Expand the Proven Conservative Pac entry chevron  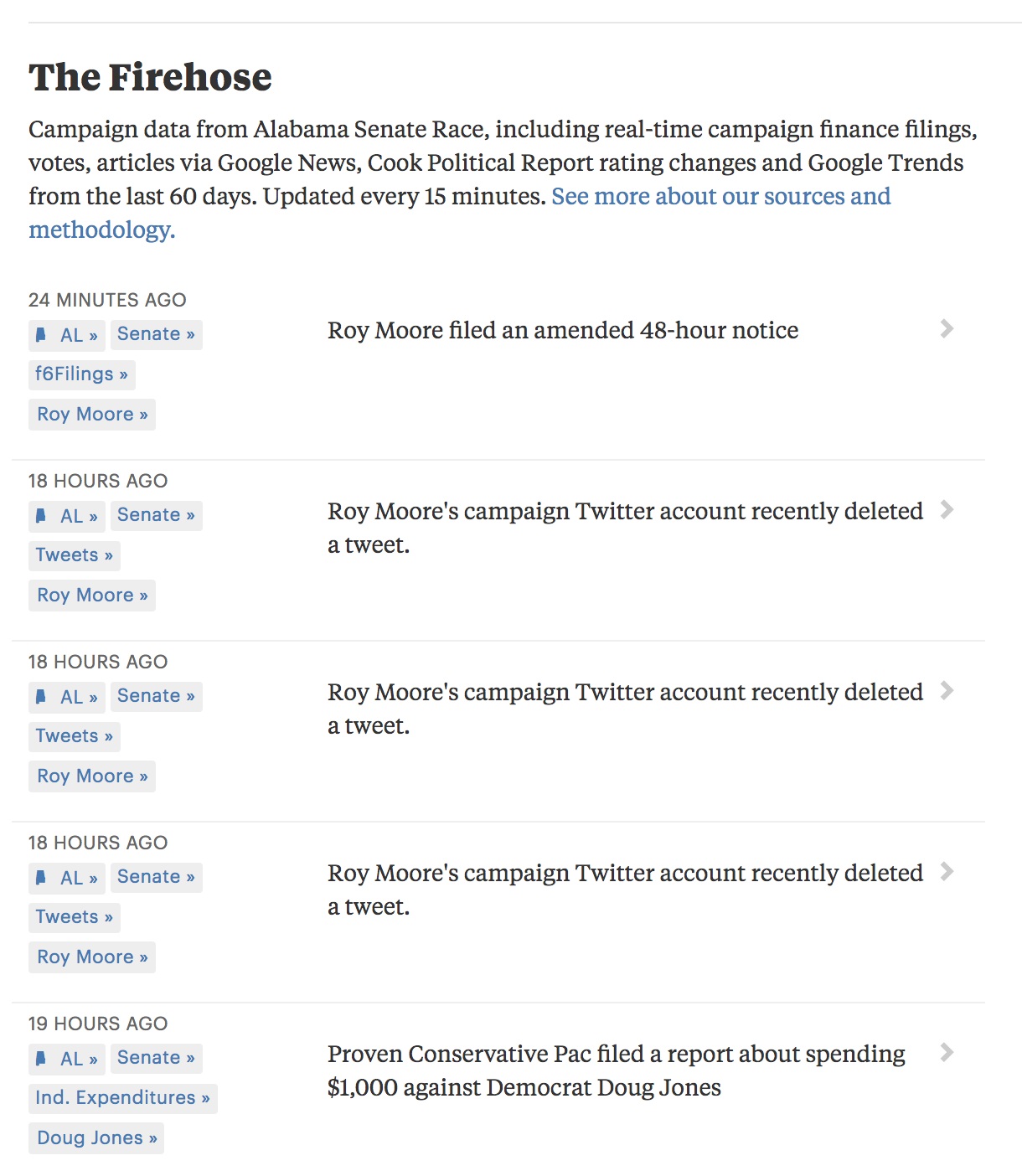click(947, 1053)
